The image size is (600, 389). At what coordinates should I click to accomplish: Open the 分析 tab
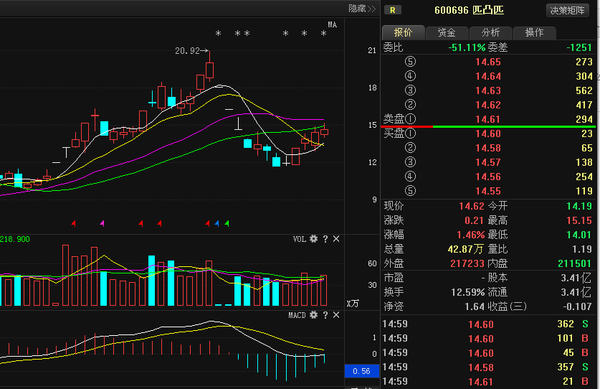[491, 33]
